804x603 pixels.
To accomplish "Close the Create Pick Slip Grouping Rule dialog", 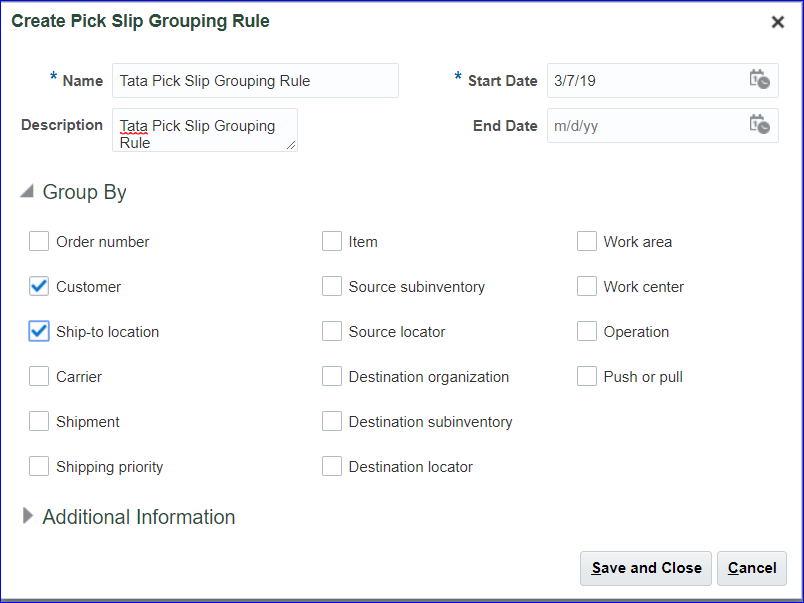I will pyautogui.click(x=777, y=22).
